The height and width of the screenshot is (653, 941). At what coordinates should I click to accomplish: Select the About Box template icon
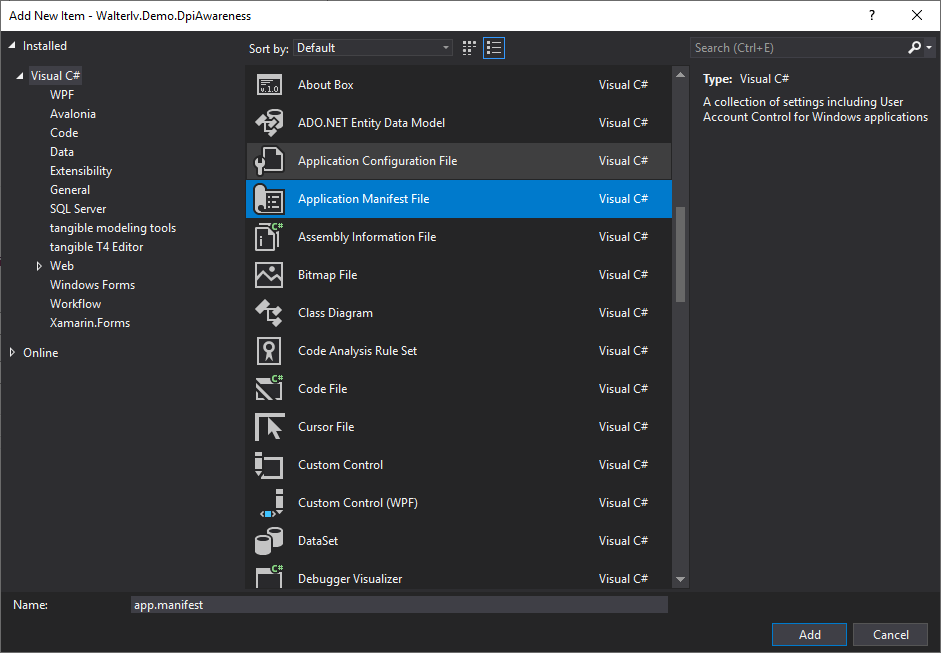point(269,85)
